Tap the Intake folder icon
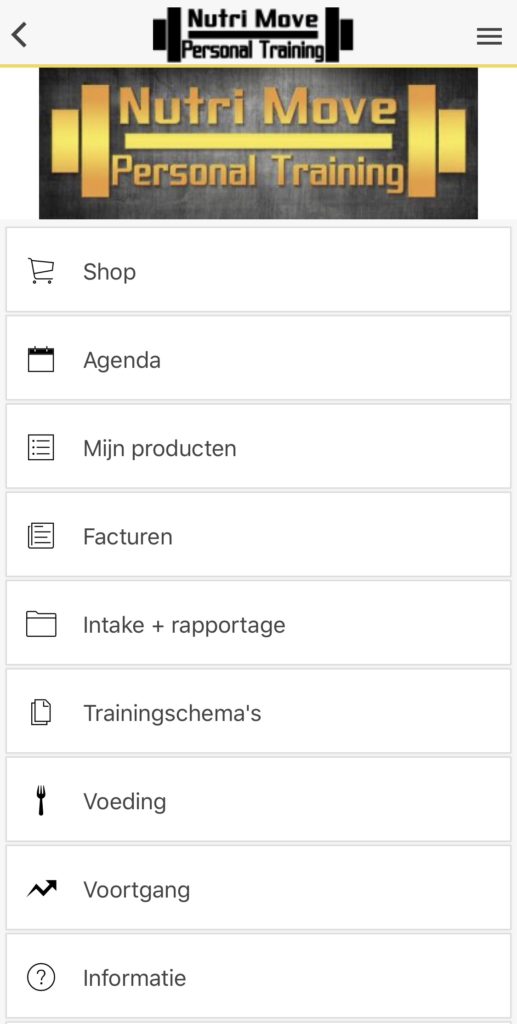Image resolution: width=517 pixels, height=1024 pixels. click(41, 624)
